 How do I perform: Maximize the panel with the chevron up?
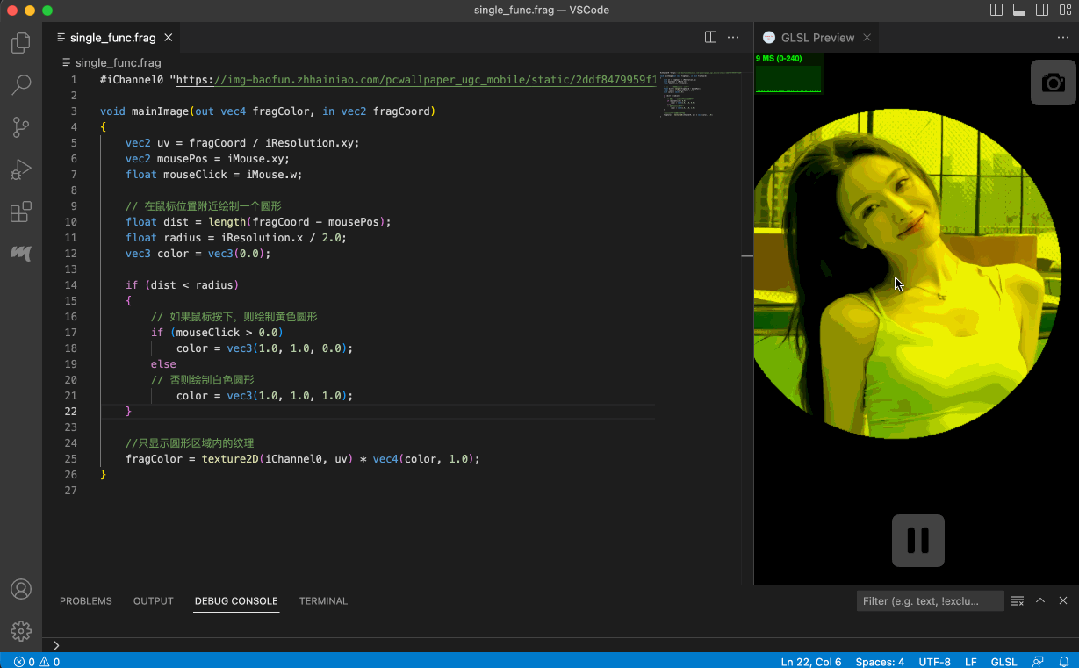1040,601
